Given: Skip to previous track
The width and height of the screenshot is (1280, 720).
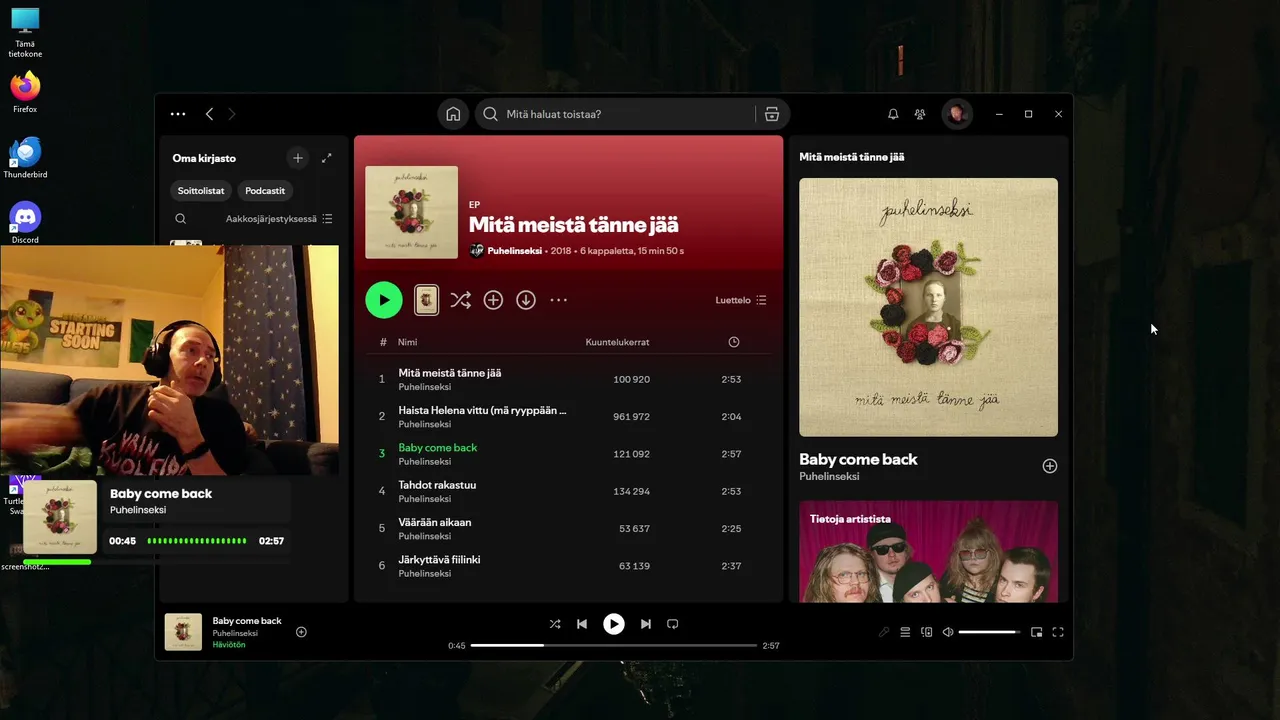Looking at the screenshot, I should point(582,624).
